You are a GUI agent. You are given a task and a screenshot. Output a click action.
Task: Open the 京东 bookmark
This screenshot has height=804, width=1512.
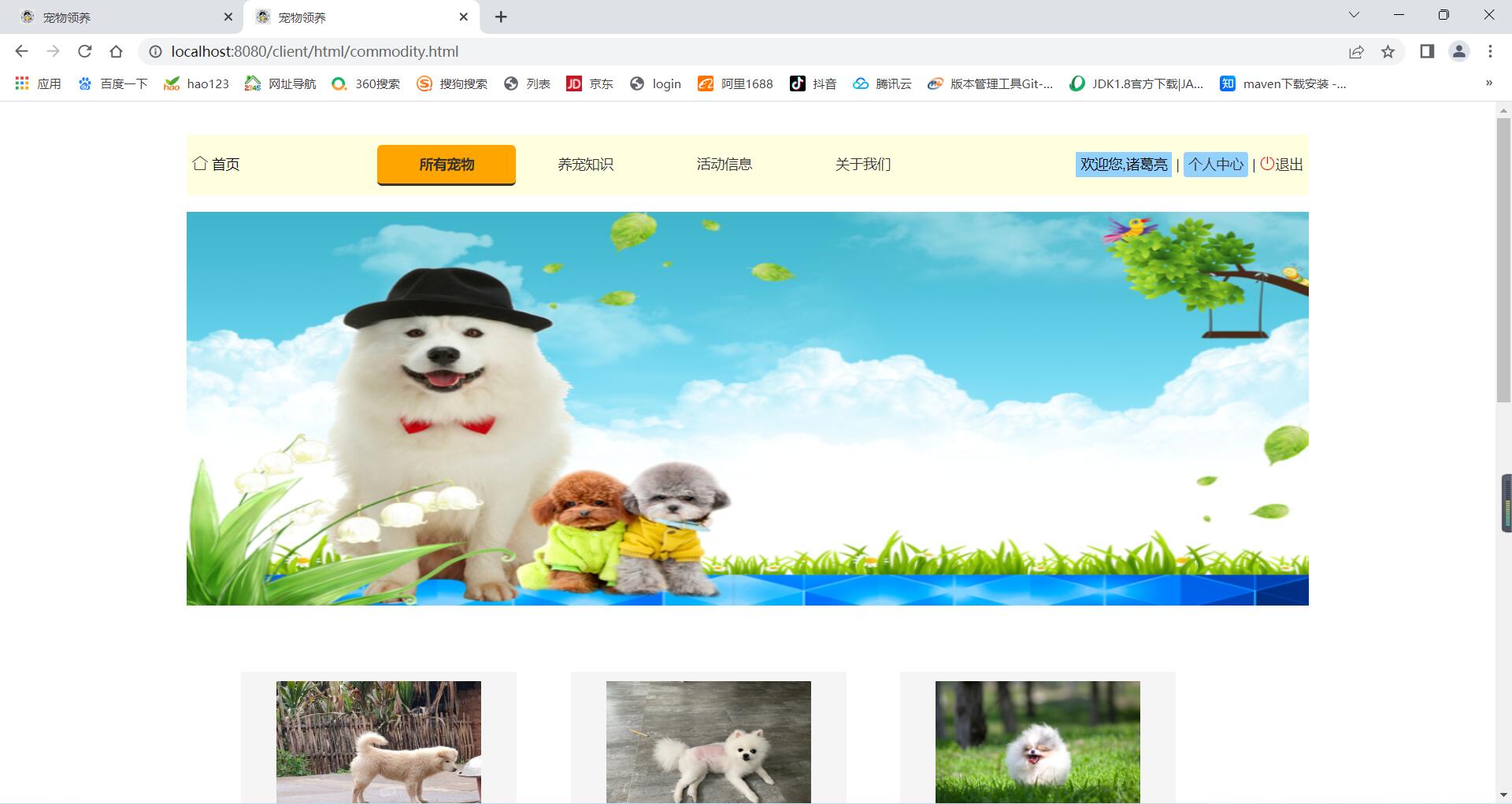point(590,83)
